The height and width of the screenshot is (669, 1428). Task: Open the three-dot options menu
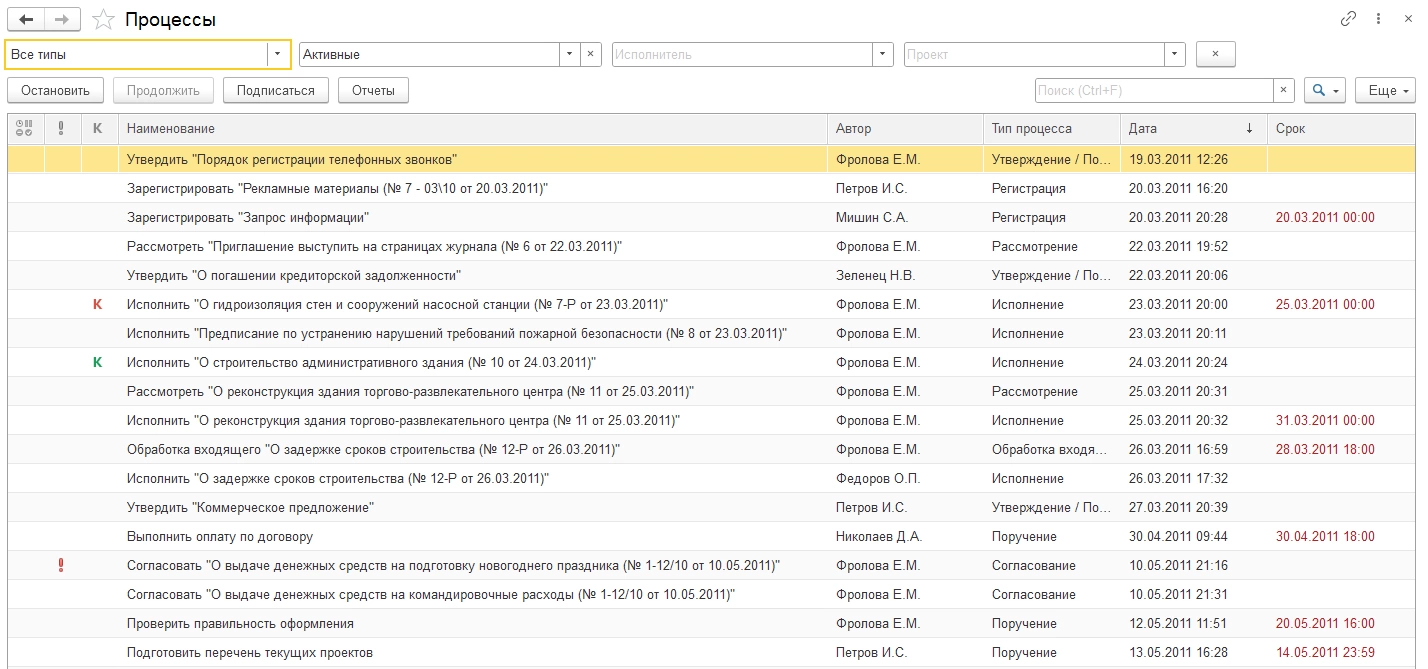click(1379, 19)
